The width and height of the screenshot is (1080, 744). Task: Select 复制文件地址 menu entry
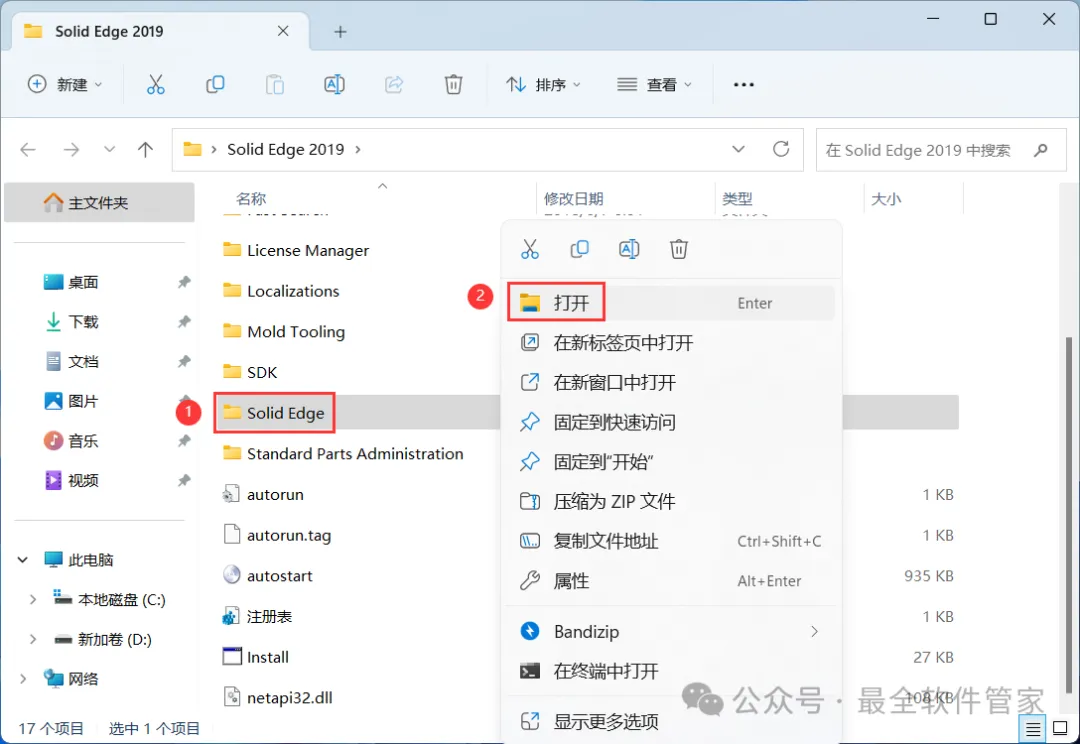pyautogui.click(x=671, y=541)
